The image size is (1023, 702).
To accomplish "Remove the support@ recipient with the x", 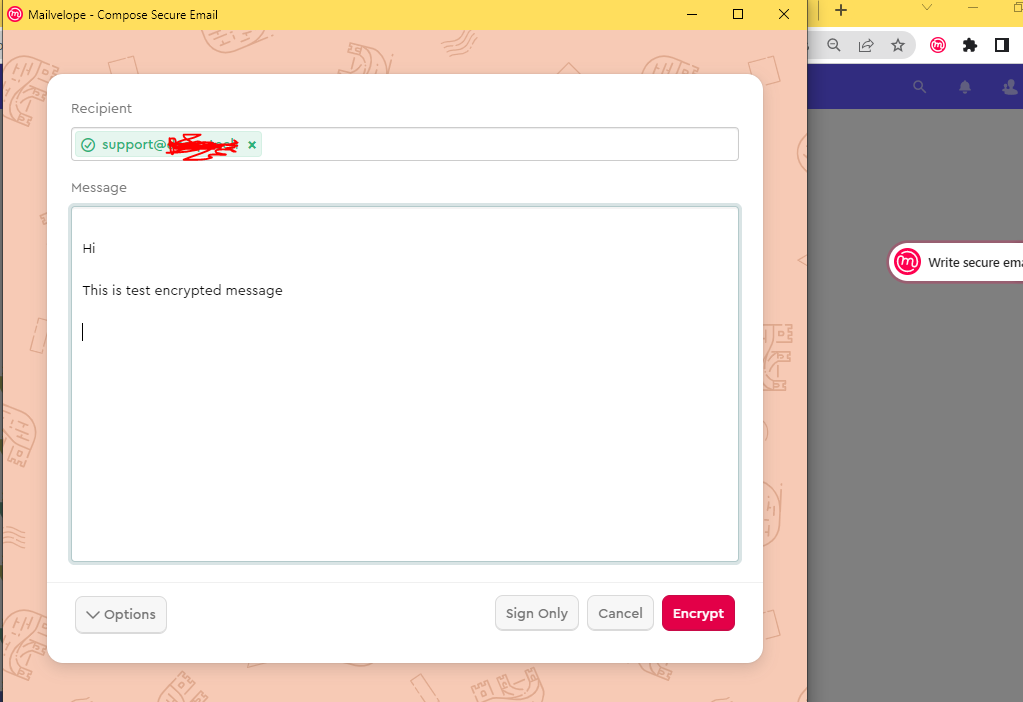I will click(x=251, y=144).
